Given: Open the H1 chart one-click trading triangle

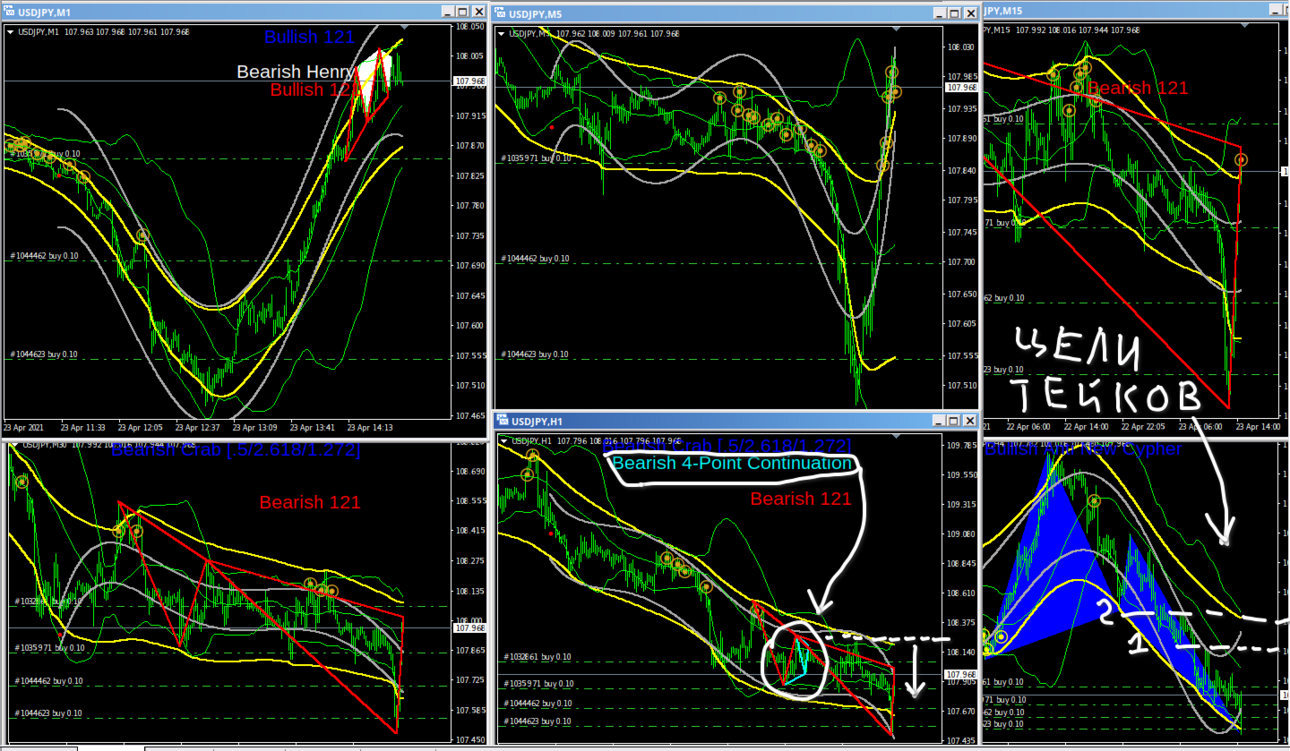Looking at the screenshot, I should click(x=503, y=441).
